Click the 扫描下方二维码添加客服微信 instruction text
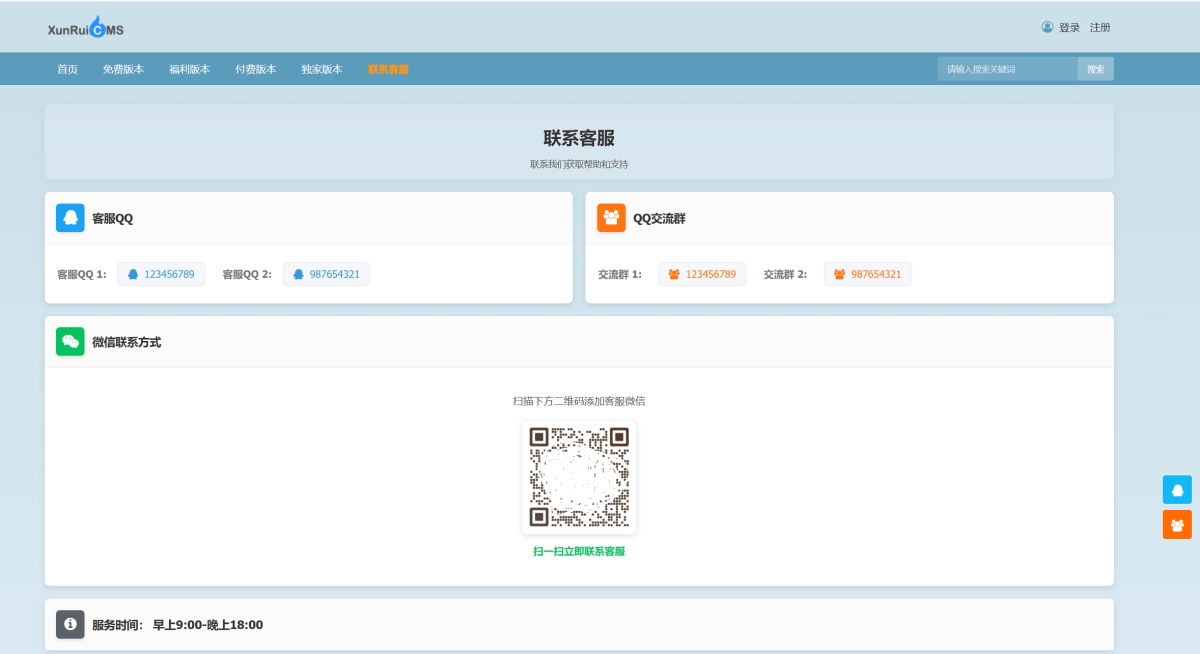 pyautogui.click(x=579, y=401)
